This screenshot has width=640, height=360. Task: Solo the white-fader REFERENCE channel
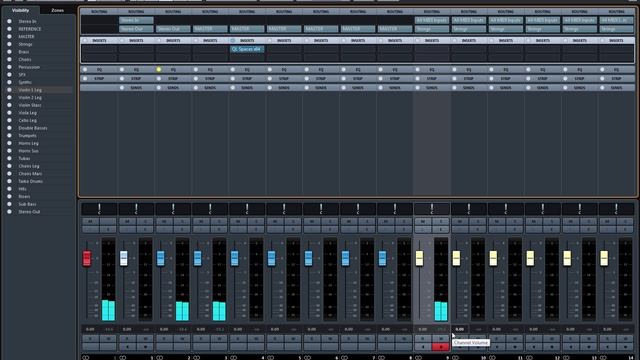pos(145,222)
